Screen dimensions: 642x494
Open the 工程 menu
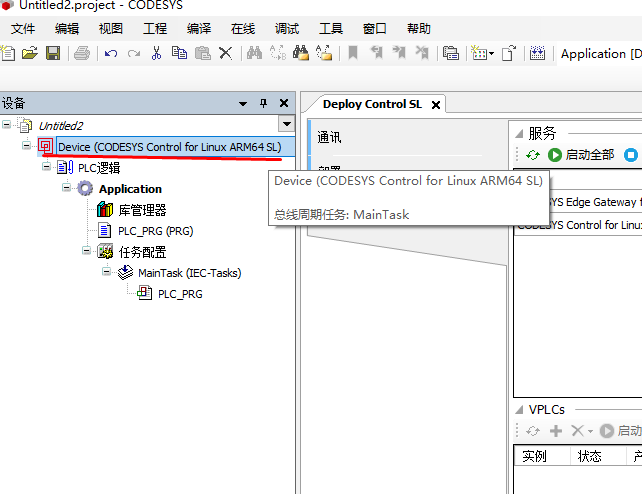[x=155, y=29]
